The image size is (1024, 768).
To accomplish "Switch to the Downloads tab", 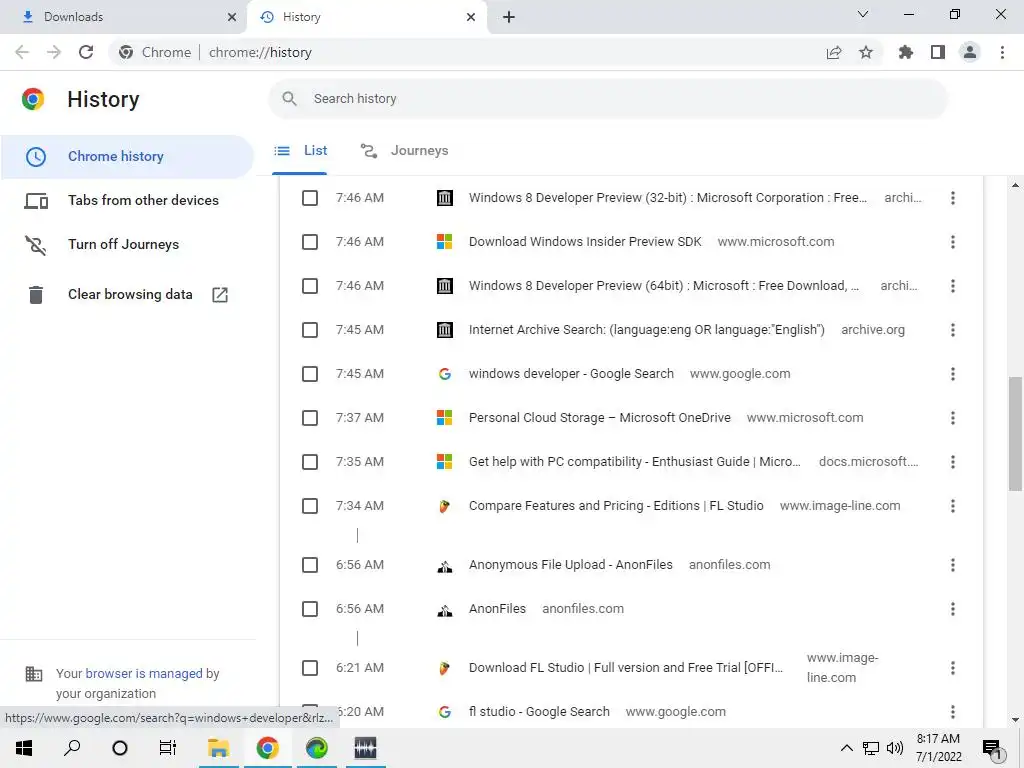I will 123,17.
